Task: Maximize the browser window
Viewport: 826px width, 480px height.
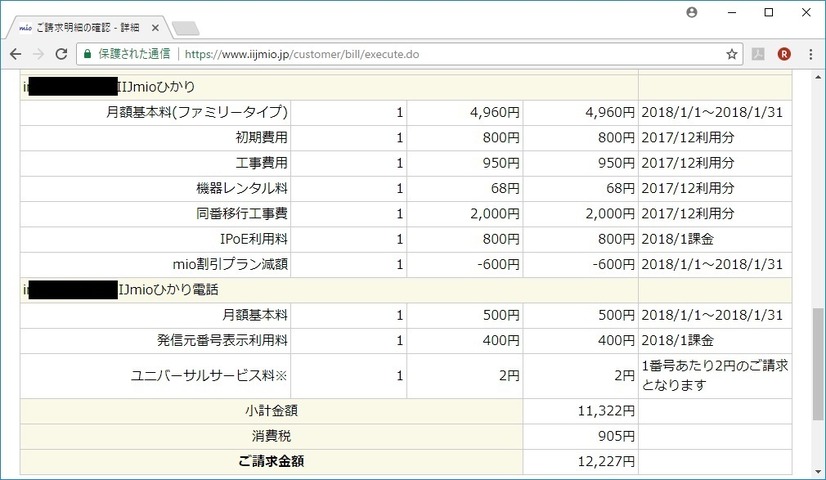Action: pyautogui.click(x=769, y=12)
